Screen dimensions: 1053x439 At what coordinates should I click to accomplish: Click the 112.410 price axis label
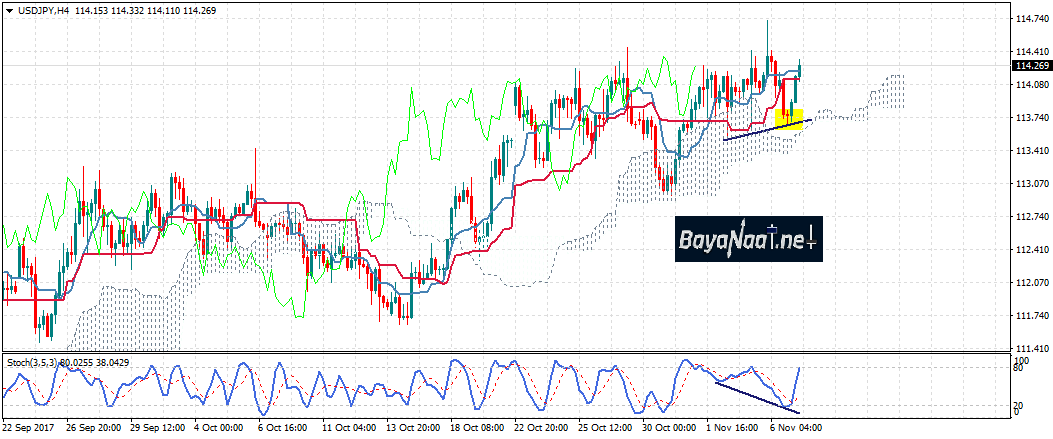(1030, 250)
